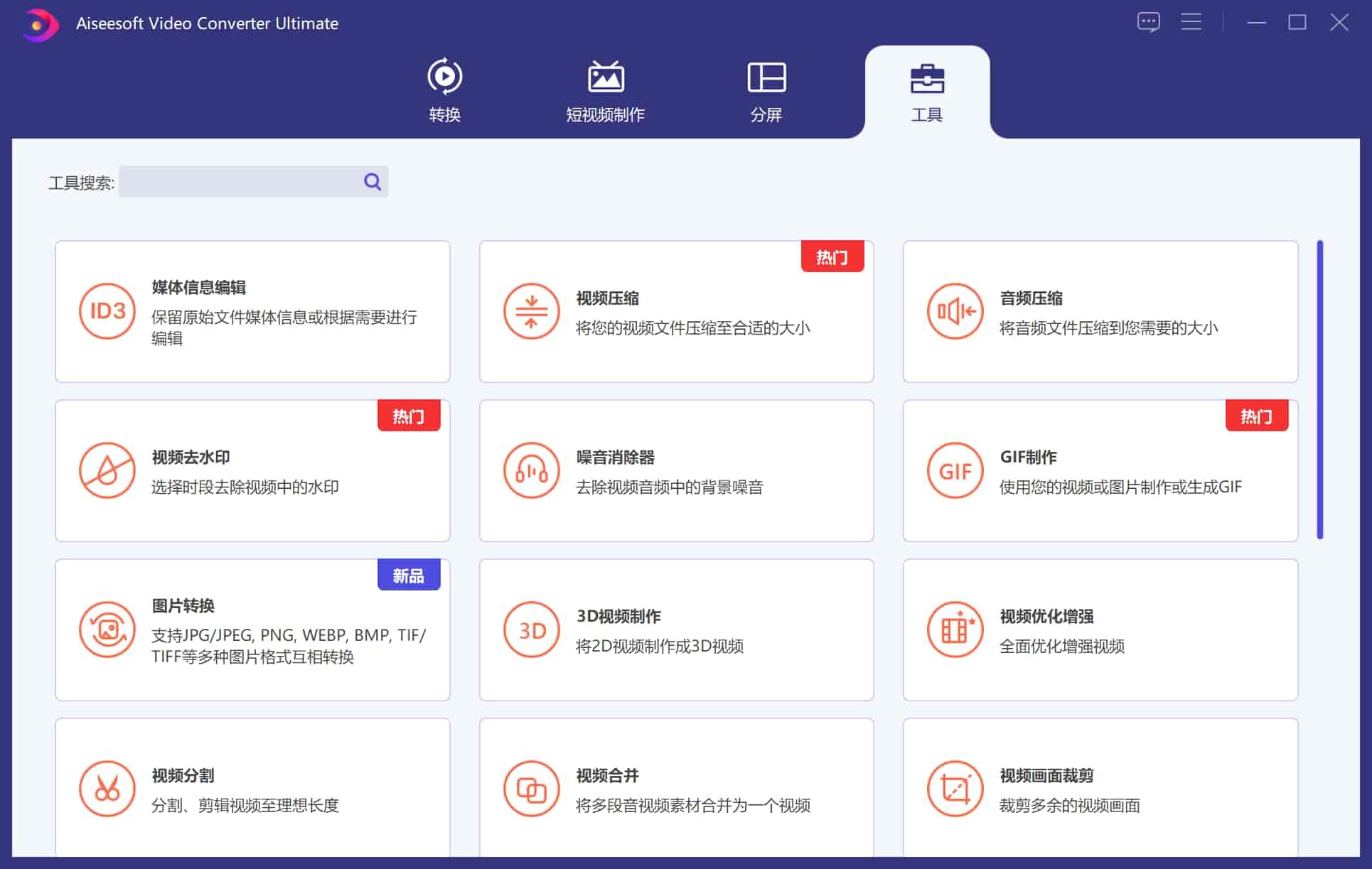Image resolution: width=1372 pixels, height=869 pixels.
Task: Click description 去除视频音频中的背景噪音
Action: click(670, 487)
